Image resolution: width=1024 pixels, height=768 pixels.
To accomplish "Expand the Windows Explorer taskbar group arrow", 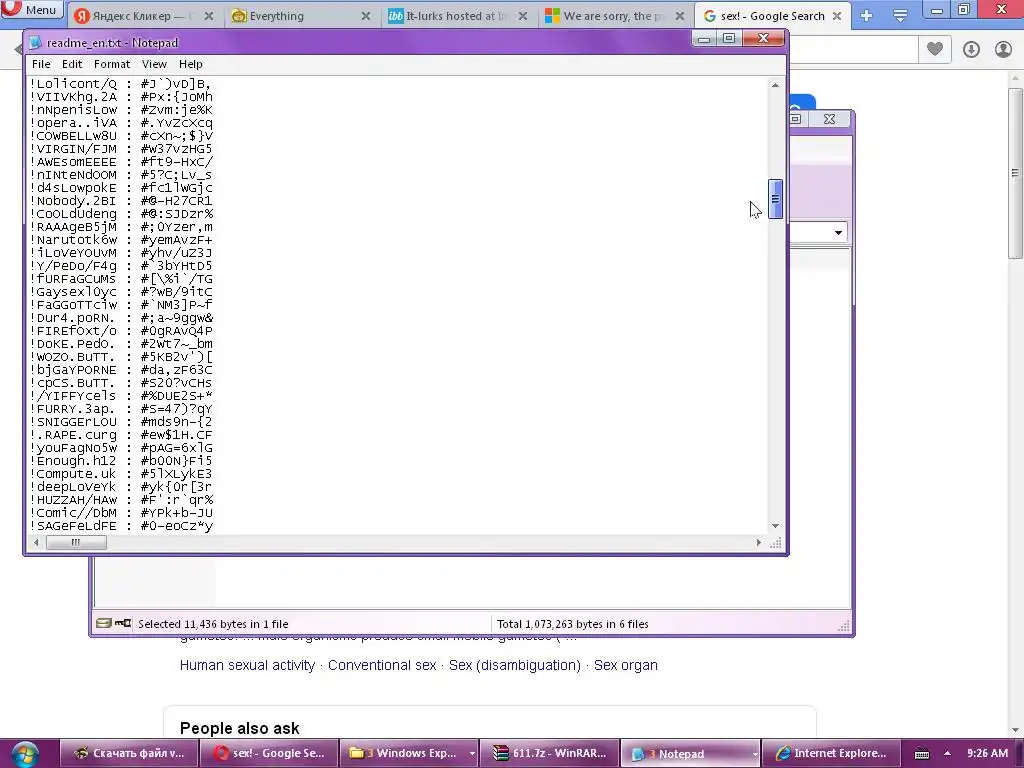I will 472,754.
